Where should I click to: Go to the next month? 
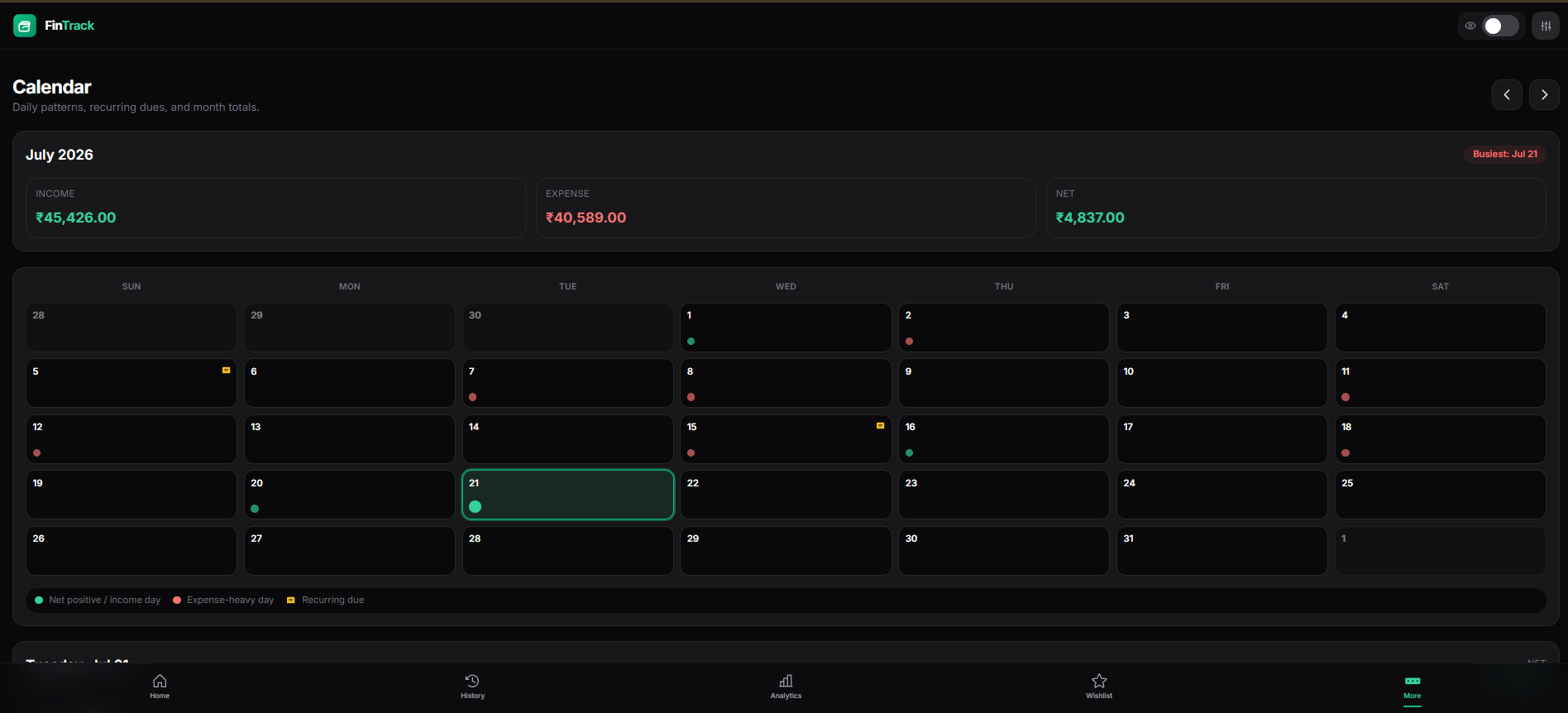click(x=1544, y=94)
